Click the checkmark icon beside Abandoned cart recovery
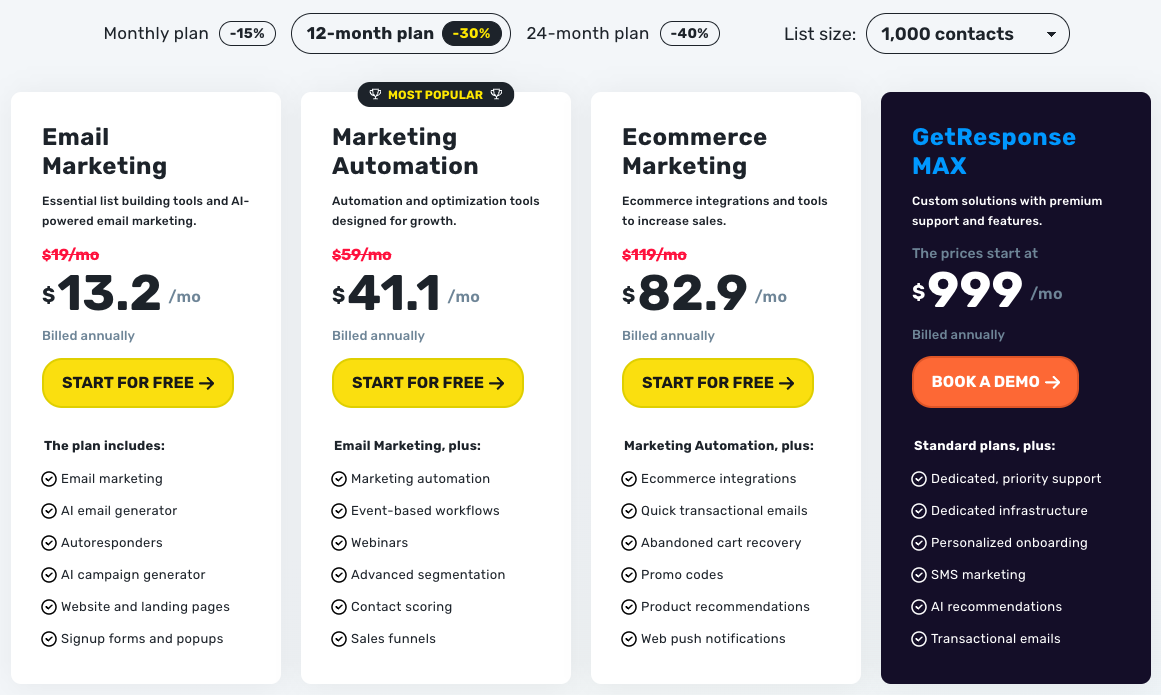 [629, 543]
